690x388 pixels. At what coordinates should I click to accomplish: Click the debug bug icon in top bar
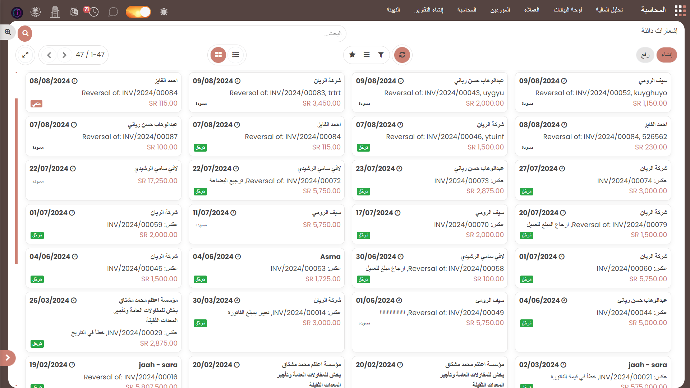(164, 12)
